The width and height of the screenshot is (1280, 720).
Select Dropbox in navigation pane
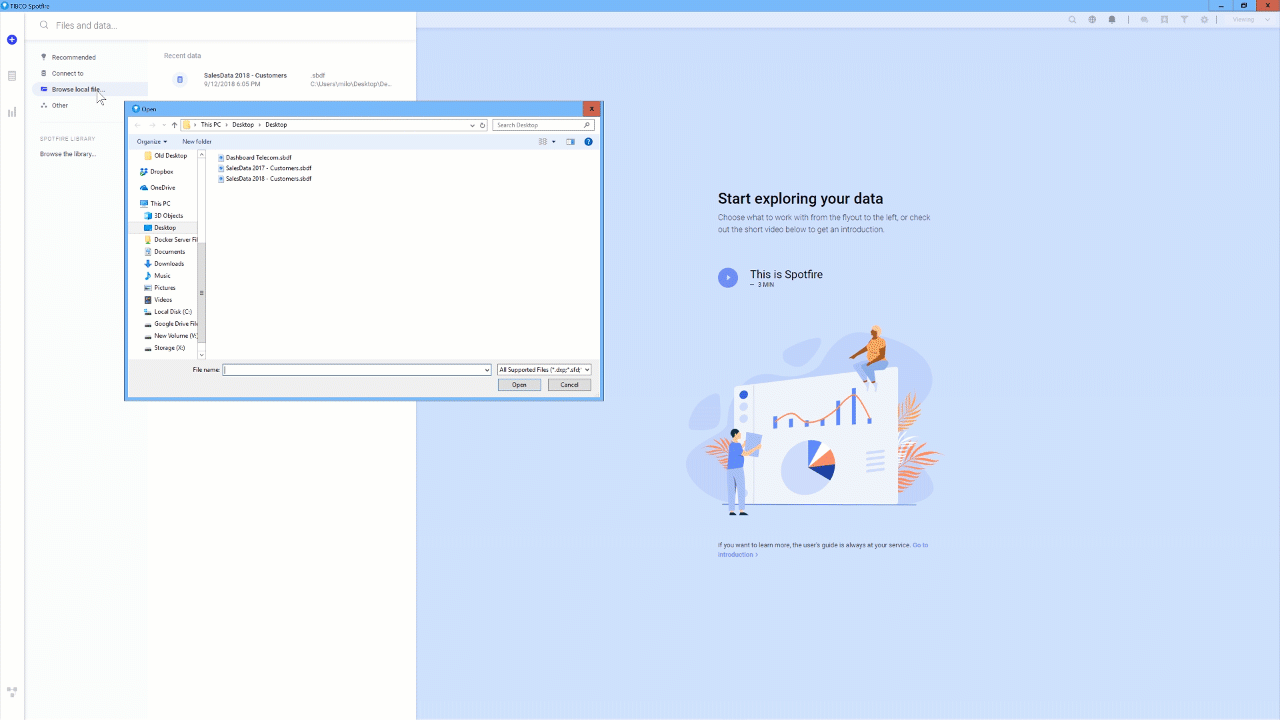click(x=156, y=172)
